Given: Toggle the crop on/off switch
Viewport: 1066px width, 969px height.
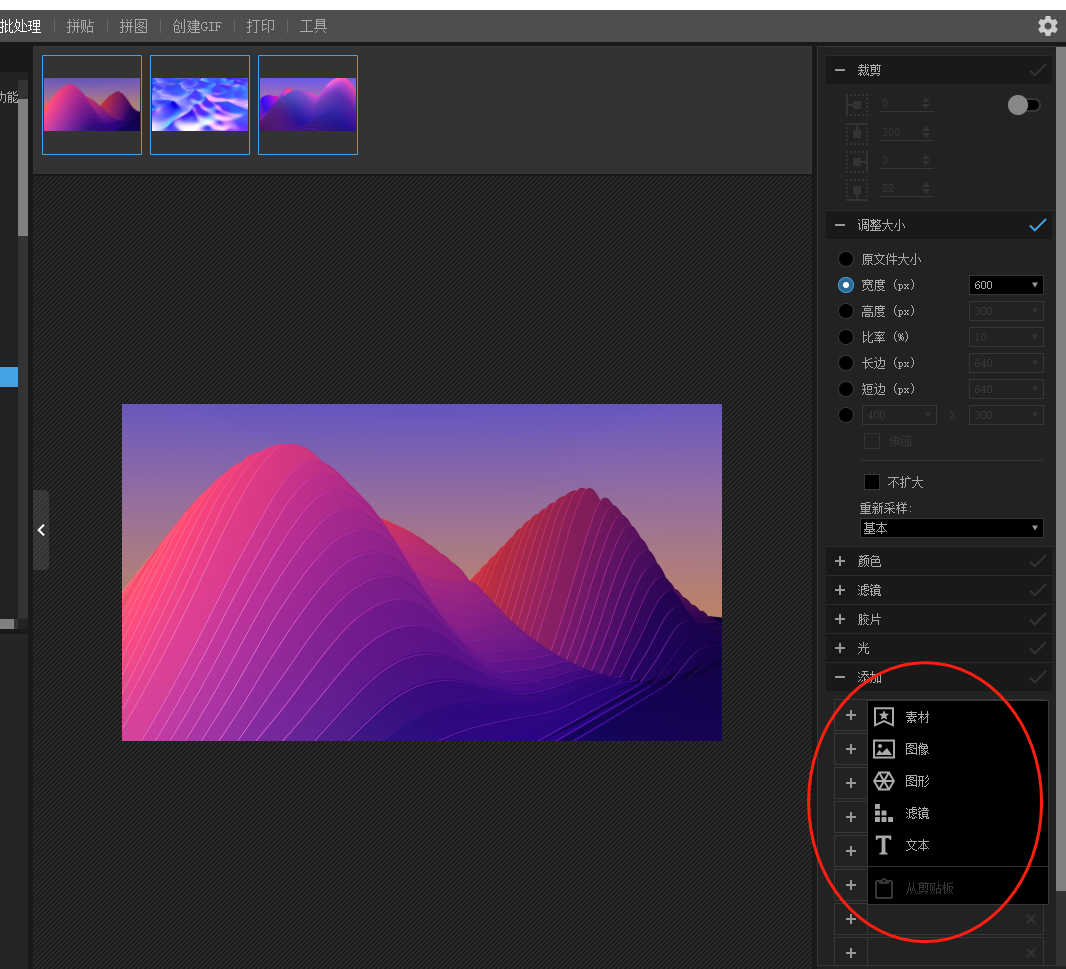Looking at the screenshot, I should coord(1024,105).
